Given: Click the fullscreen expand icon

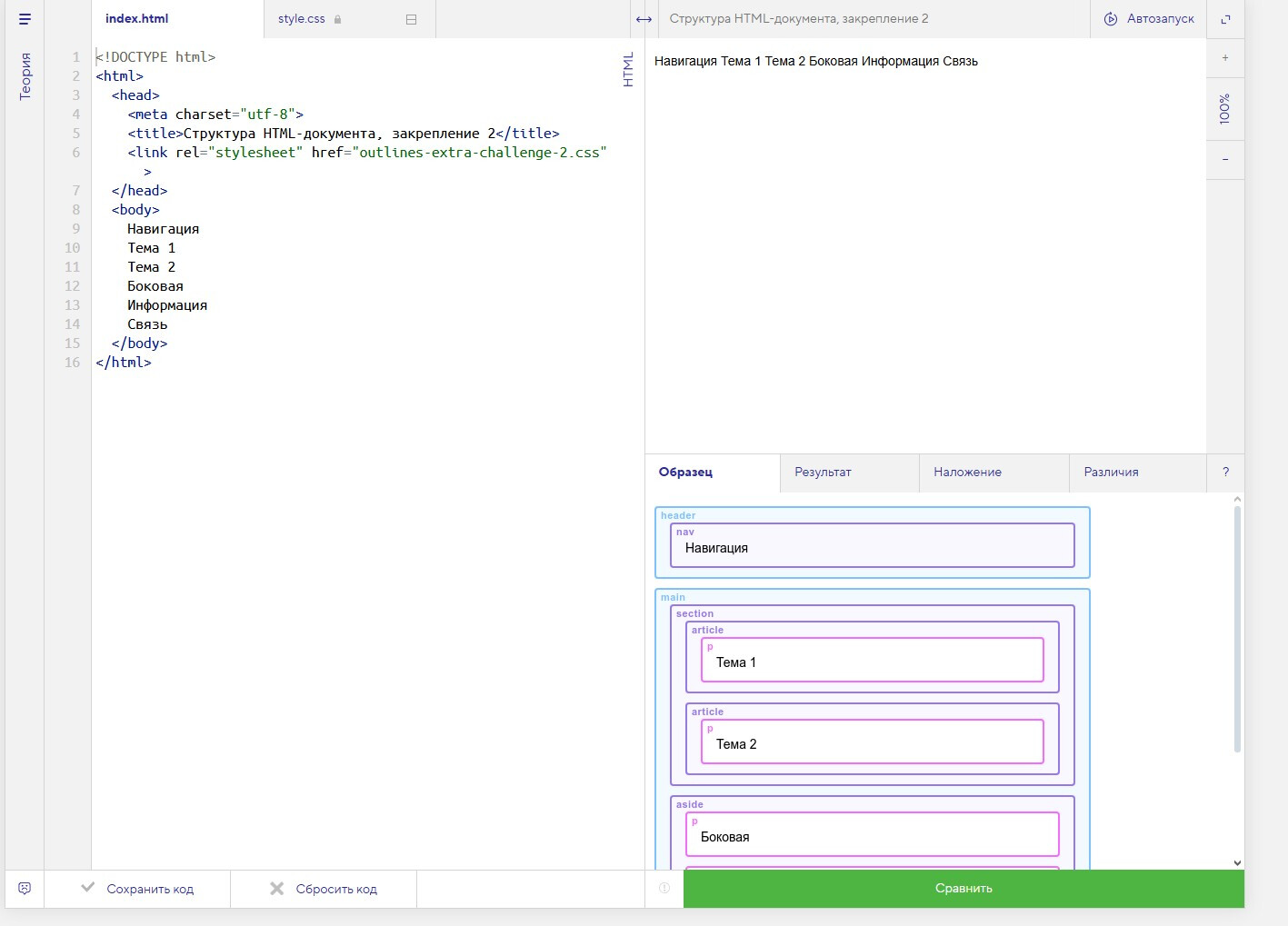Looking at the screenshot, I should (1225, 19).
